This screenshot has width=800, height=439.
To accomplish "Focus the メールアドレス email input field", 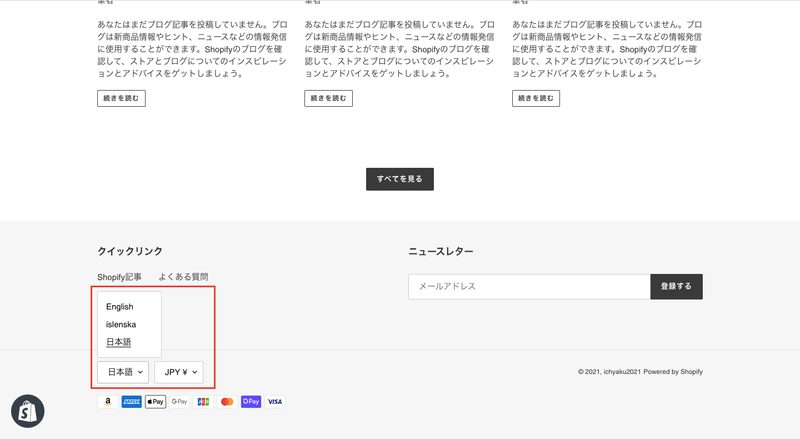I will pyautogui.click(x=530, y=286).
